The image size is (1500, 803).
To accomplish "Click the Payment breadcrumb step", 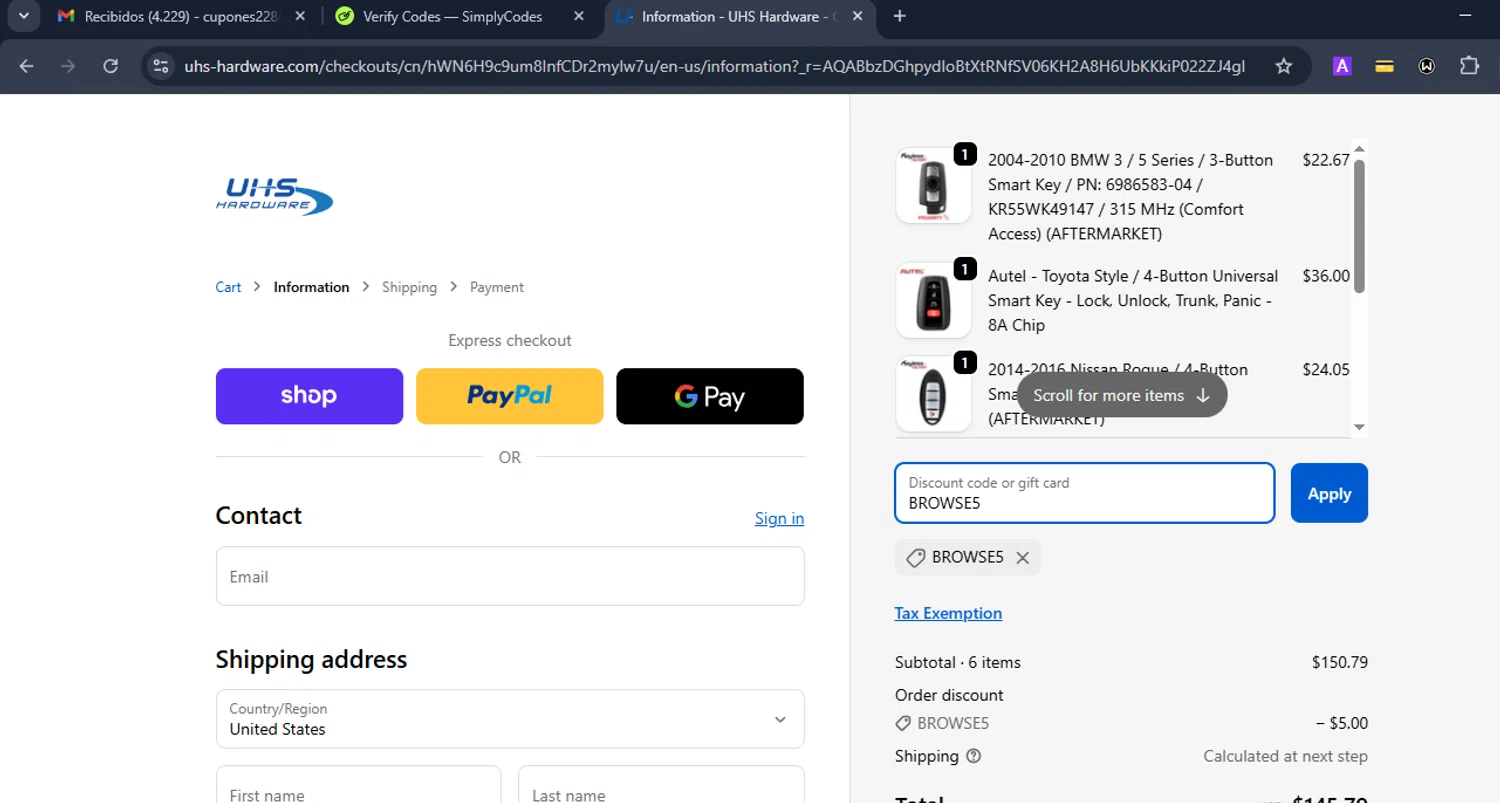I will click(497, 287).
